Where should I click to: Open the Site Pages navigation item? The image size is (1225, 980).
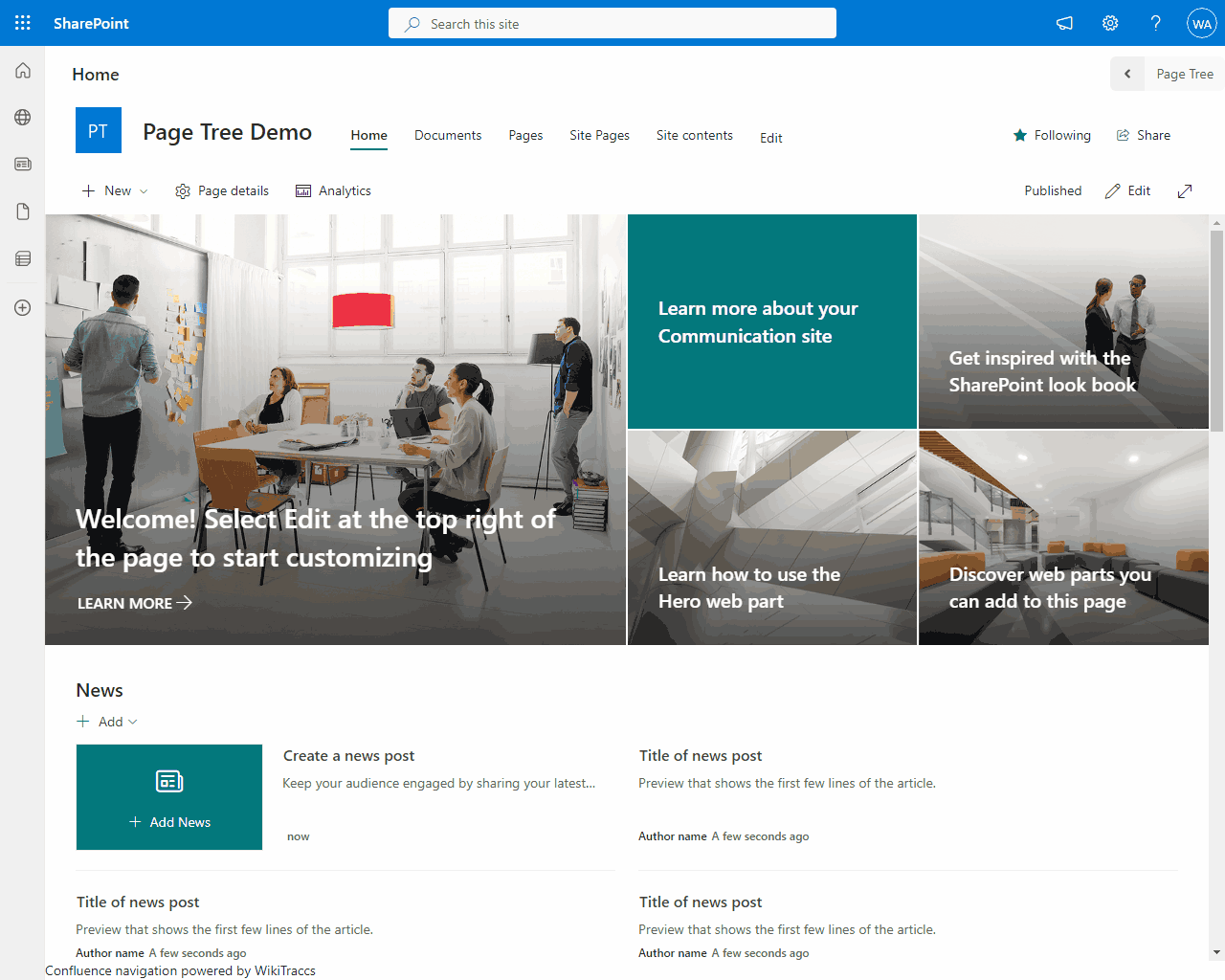(x=599, y=135)
